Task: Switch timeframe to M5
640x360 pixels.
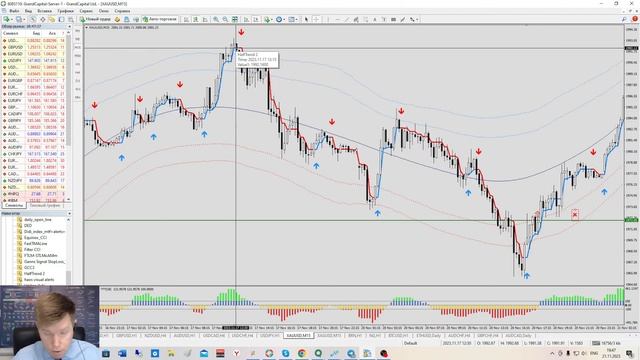Action: point(78,39)
